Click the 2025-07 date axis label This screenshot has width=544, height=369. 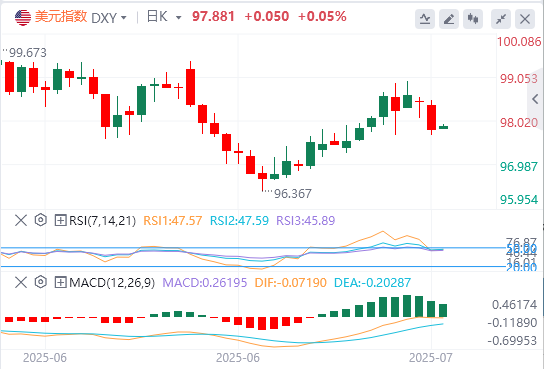[x=431, y=358]
